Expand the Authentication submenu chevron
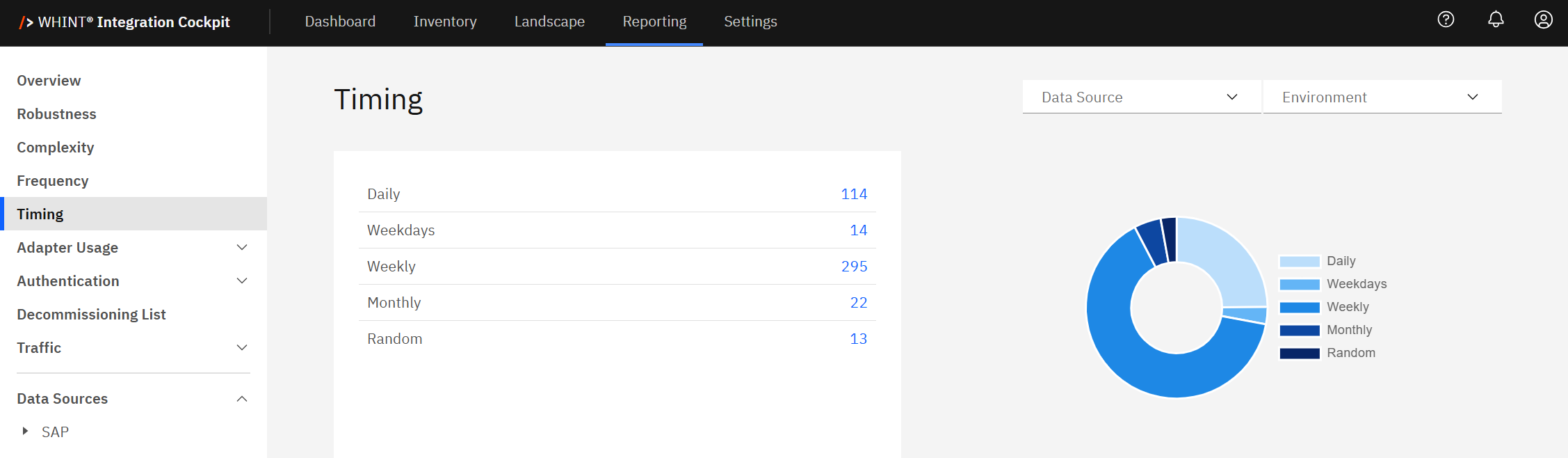Viewport: 1568px width, 458px height. pyautogui.click(x=241, y=281)
